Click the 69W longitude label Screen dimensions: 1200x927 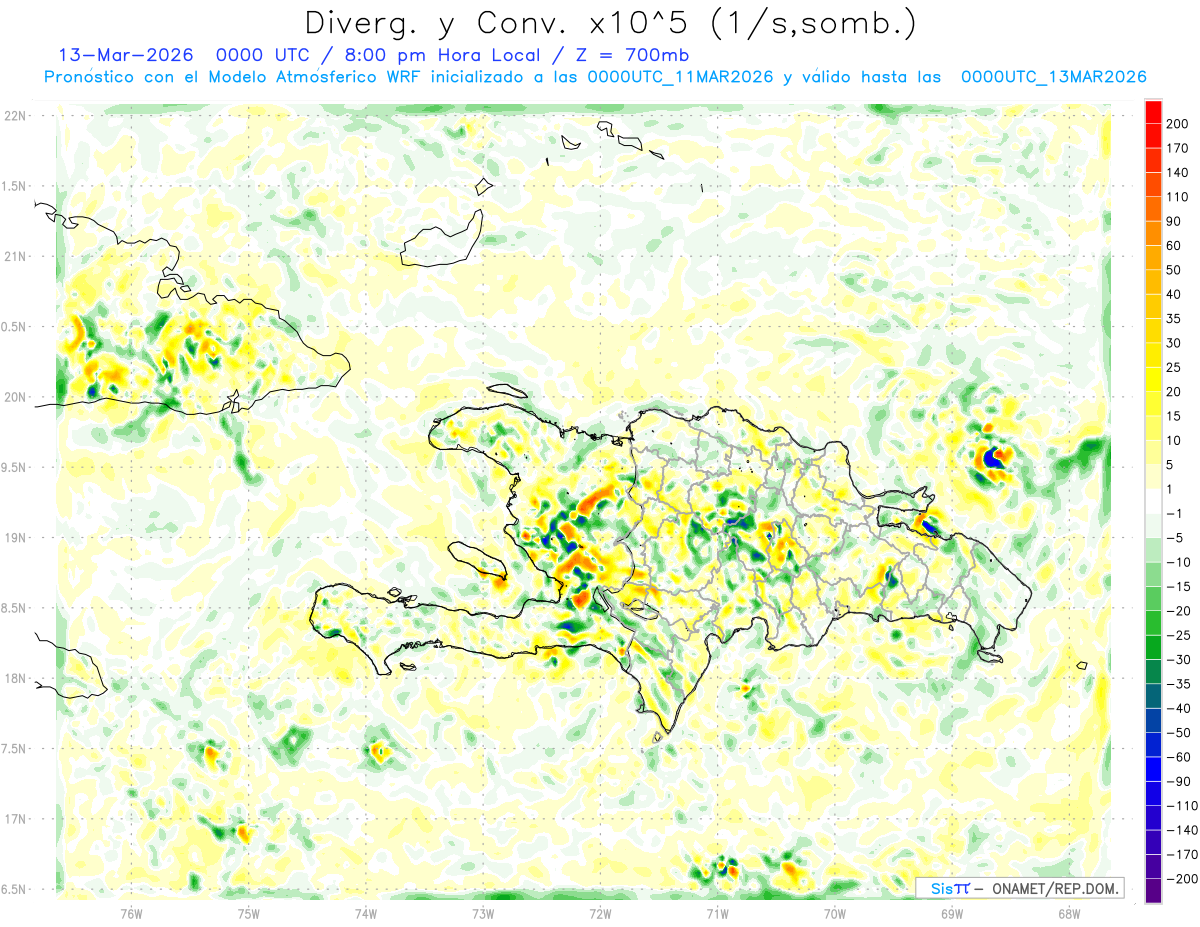pyautogui.click(x=952, y=913)
